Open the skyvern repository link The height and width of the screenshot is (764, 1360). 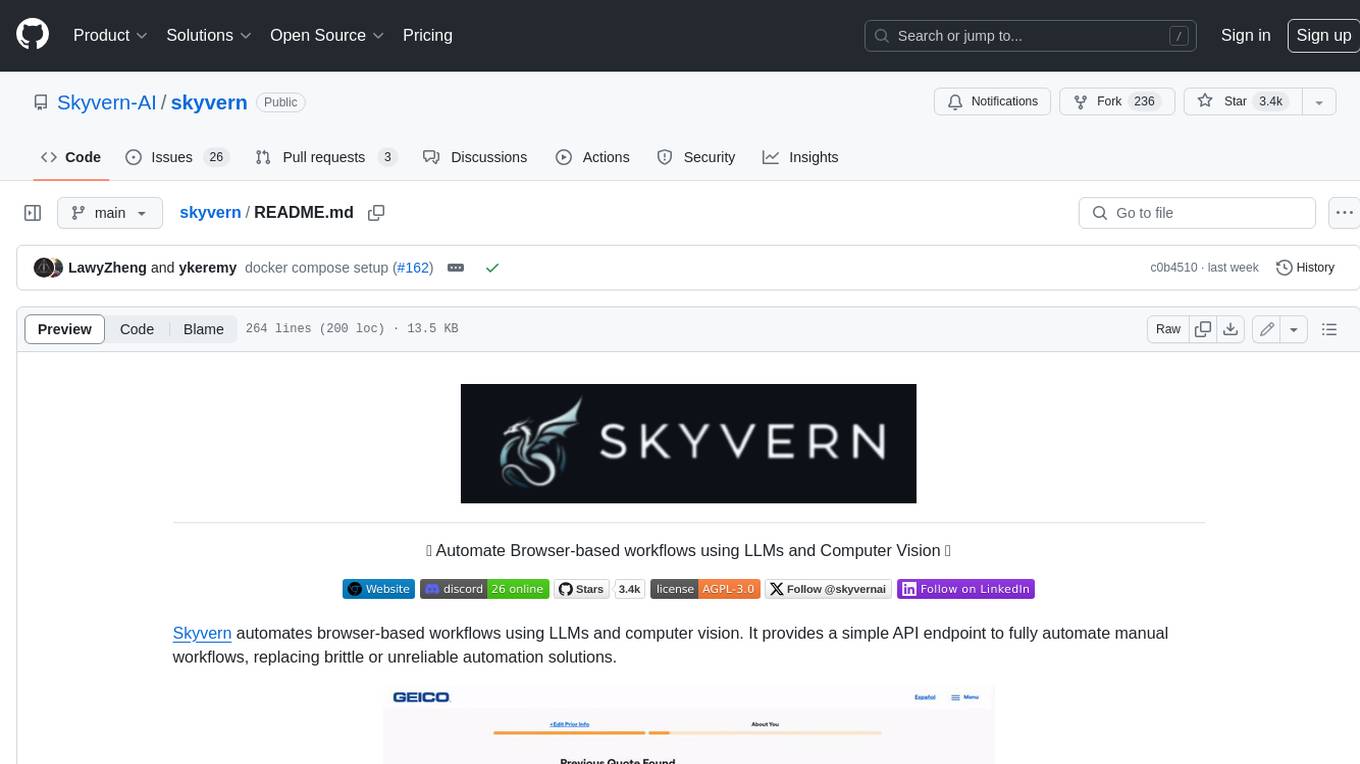(209, 102)
